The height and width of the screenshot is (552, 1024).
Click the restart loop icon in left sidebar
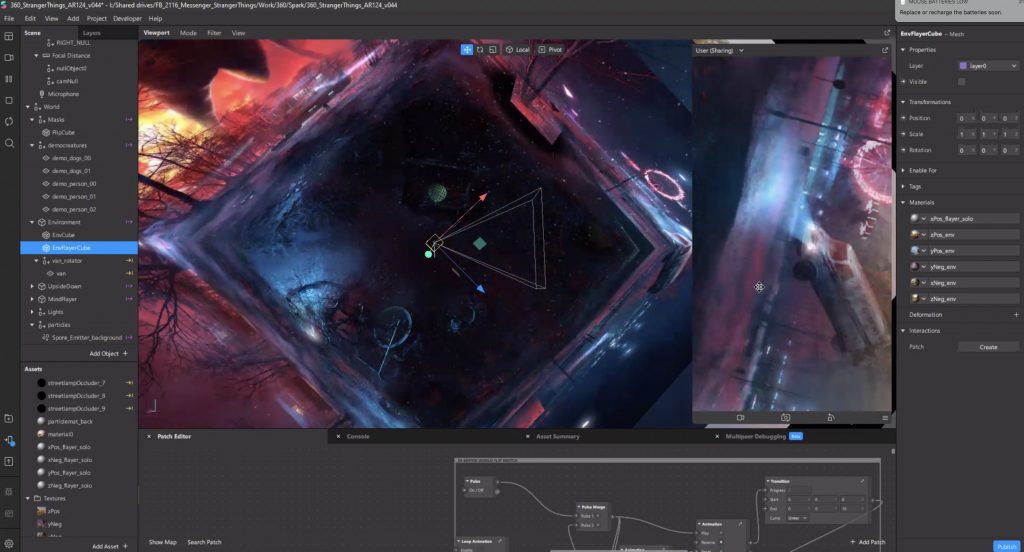[x=9, y=122]
